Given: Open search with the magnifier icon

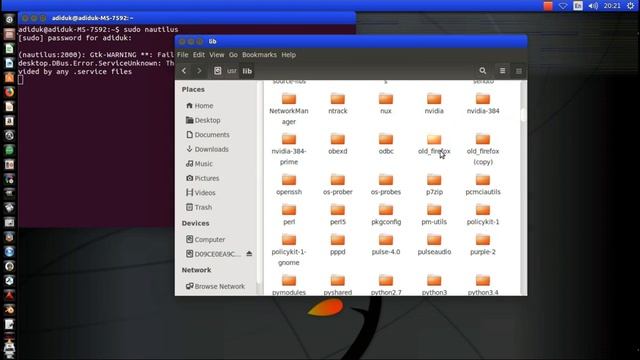Looking at the screenshot, I should tap(483, 71).
